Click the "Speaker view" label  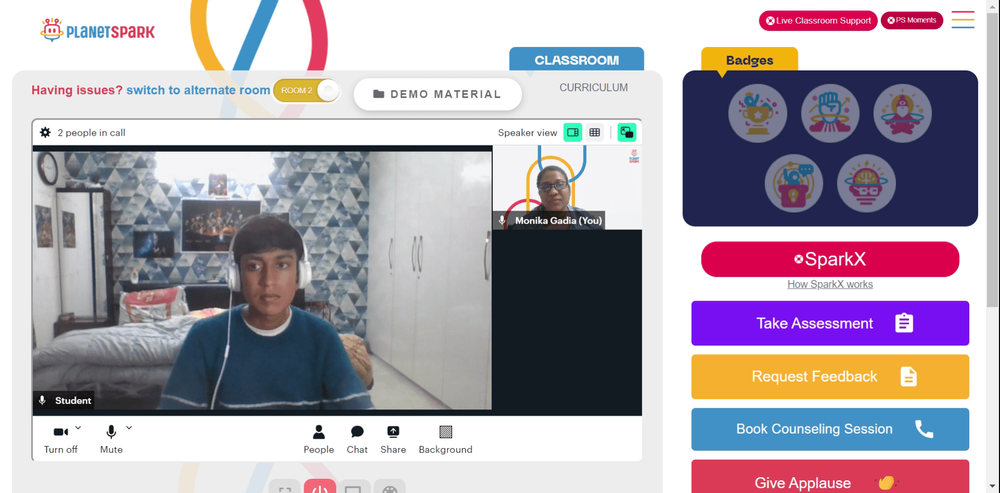[527, 133]
